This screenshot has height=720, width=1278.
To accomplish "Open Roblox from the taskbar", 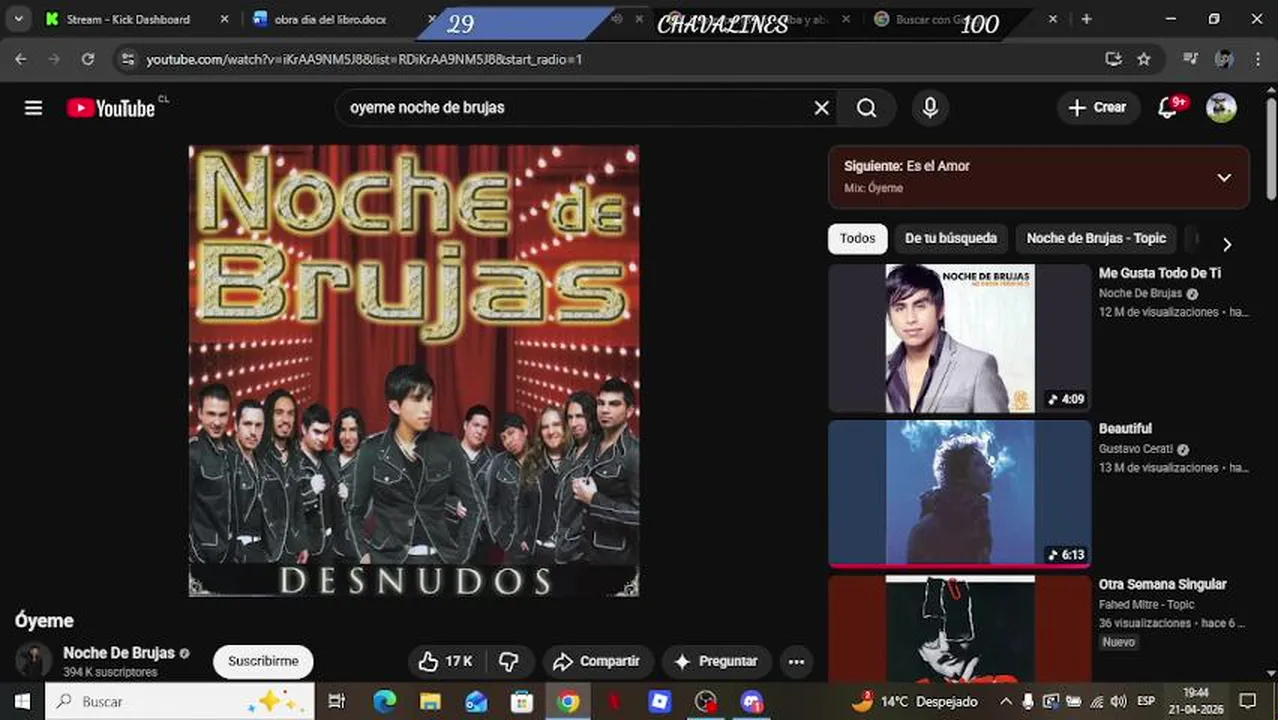I will [x=660, y=701].
